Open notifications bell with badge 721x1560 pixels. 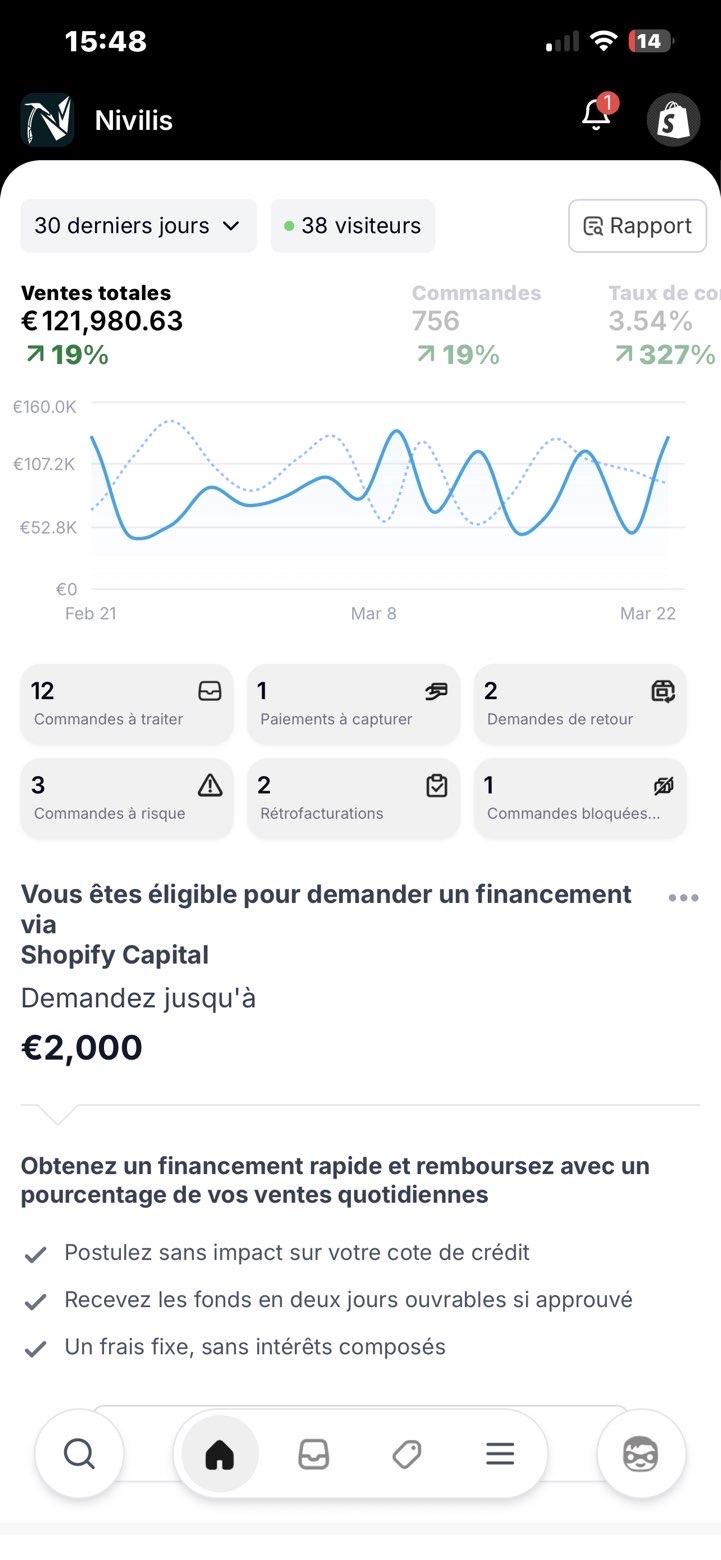[597, 117]
